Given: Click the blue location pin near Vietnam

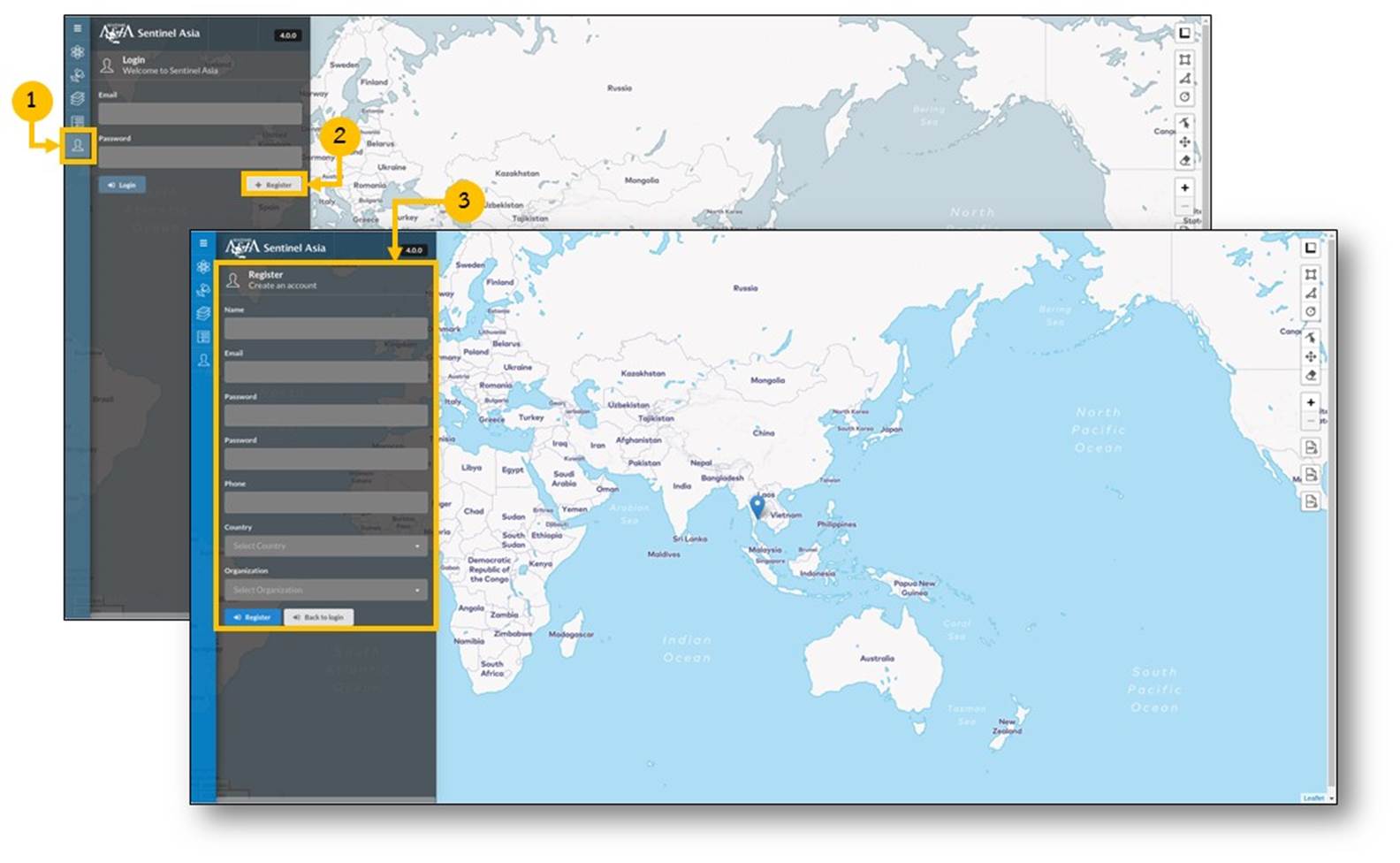Looking at the screenshot, I should 757,506.
